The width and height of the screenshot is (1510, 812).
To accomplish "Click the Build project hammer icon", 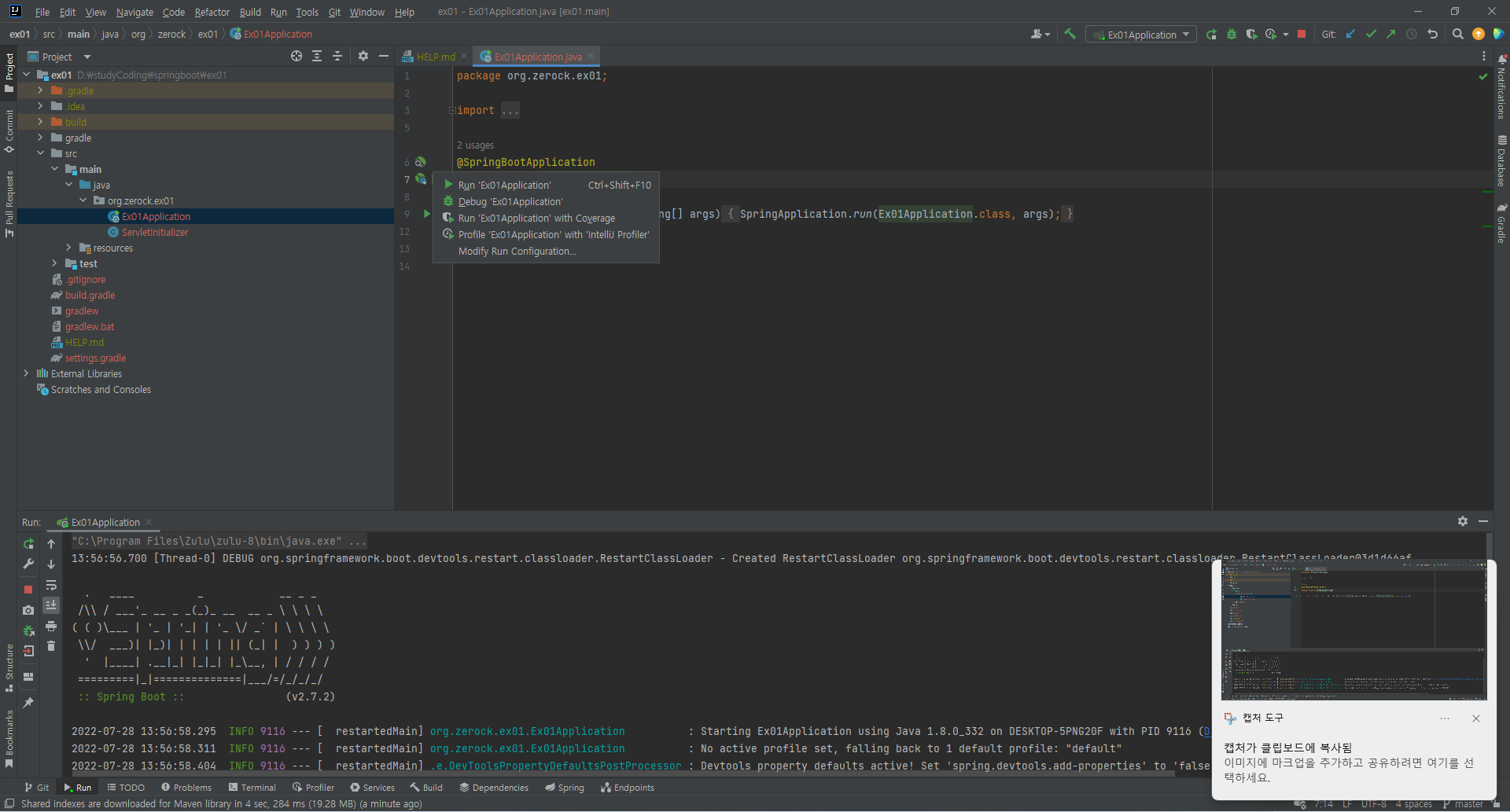I will click(x=1070, y=34).
